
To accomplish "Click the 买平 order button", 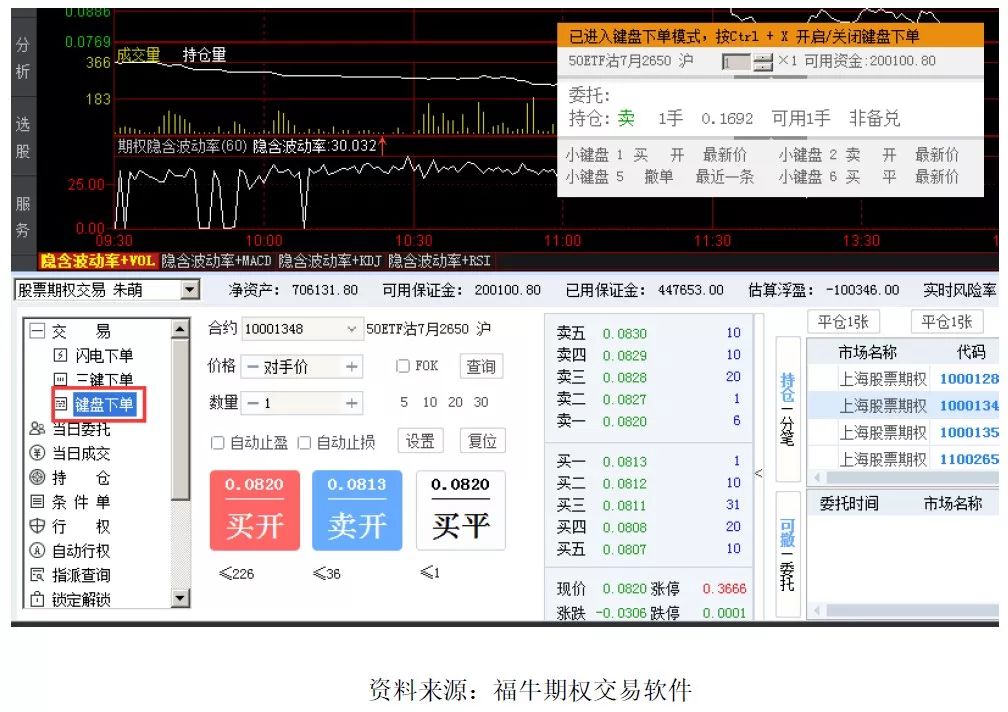I will coord(461,510).
